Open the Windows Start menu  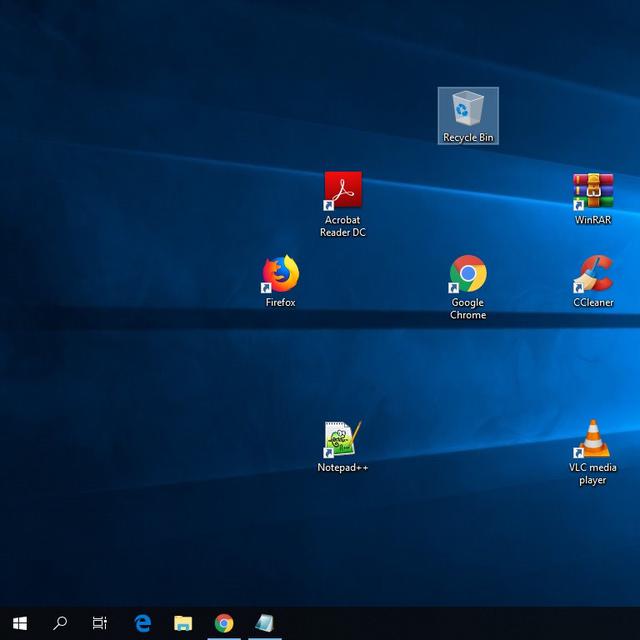click(20, 623)
